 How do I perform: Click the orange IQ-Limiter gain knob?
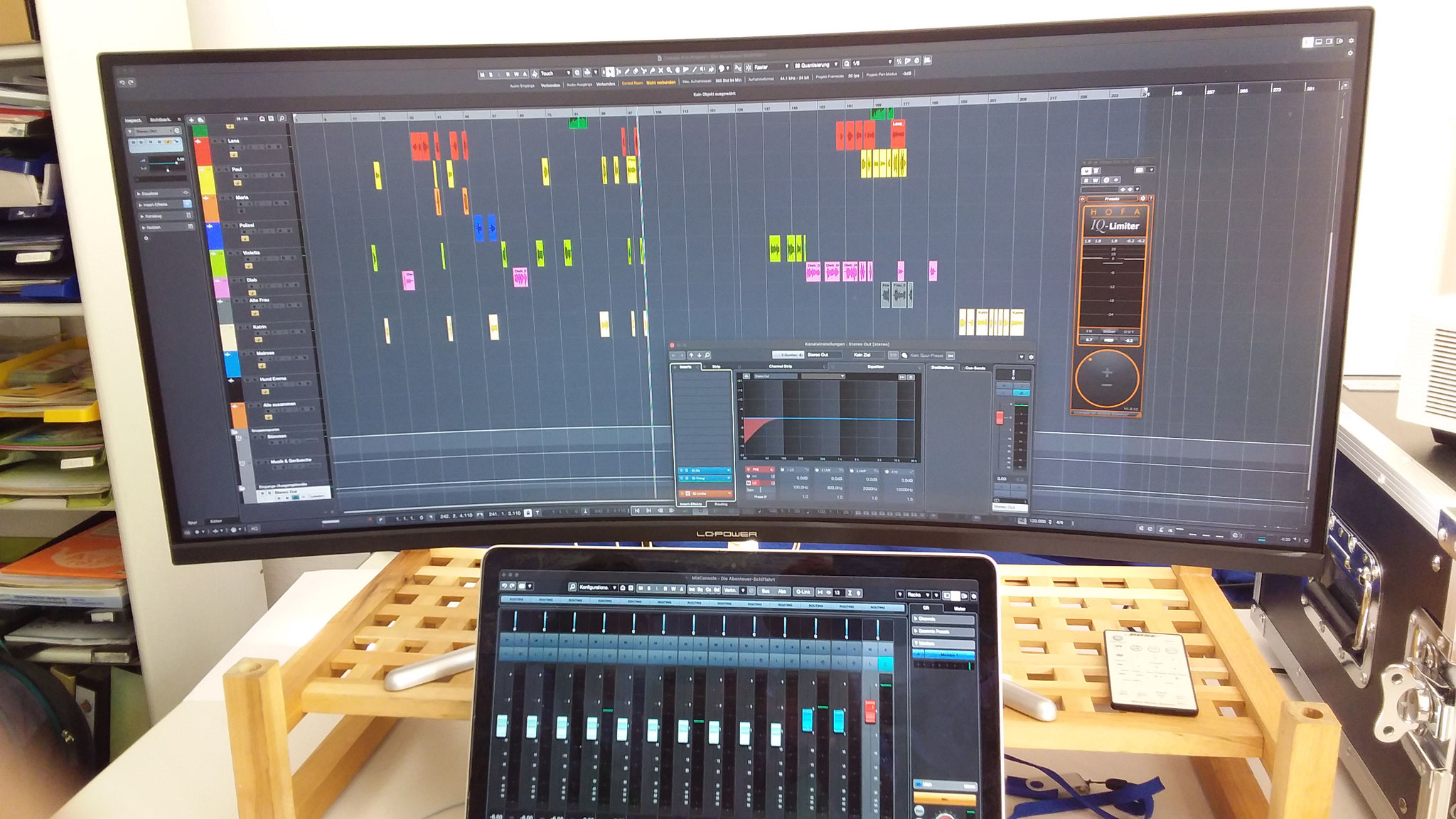click(1106, 380)
